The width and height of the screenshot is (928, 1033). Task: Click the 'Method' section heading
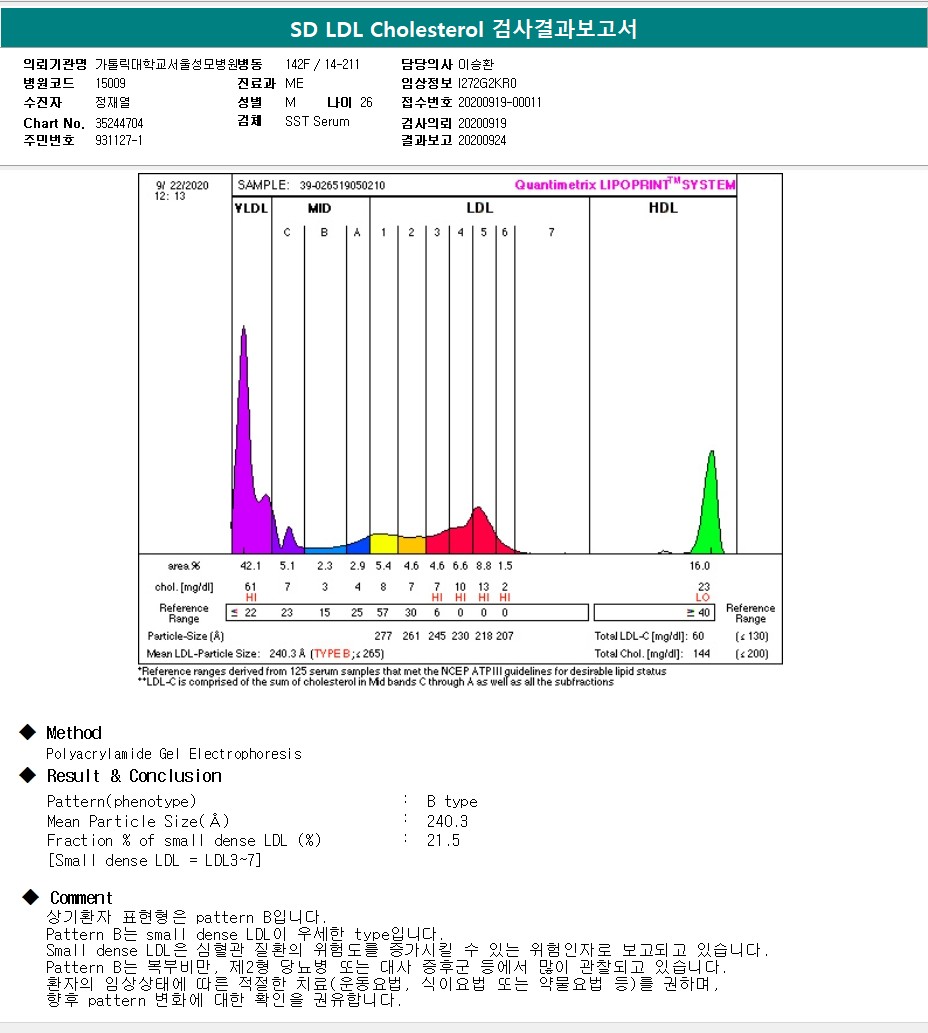74,733
